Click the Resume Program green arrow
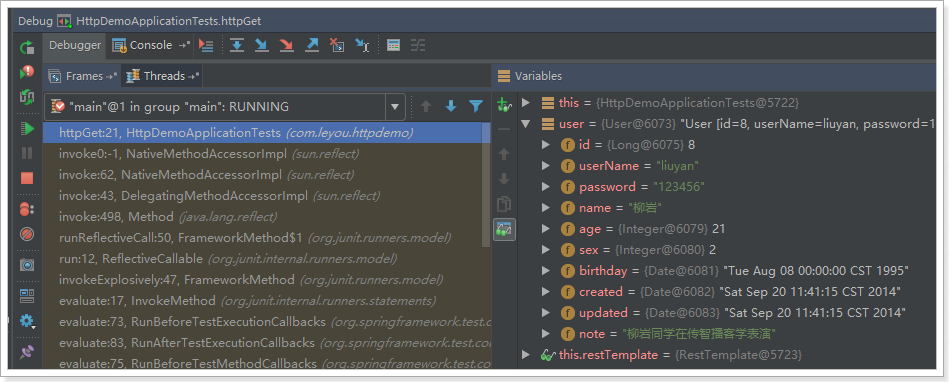Viewport: 949px width, 382px height. point(27,128)
